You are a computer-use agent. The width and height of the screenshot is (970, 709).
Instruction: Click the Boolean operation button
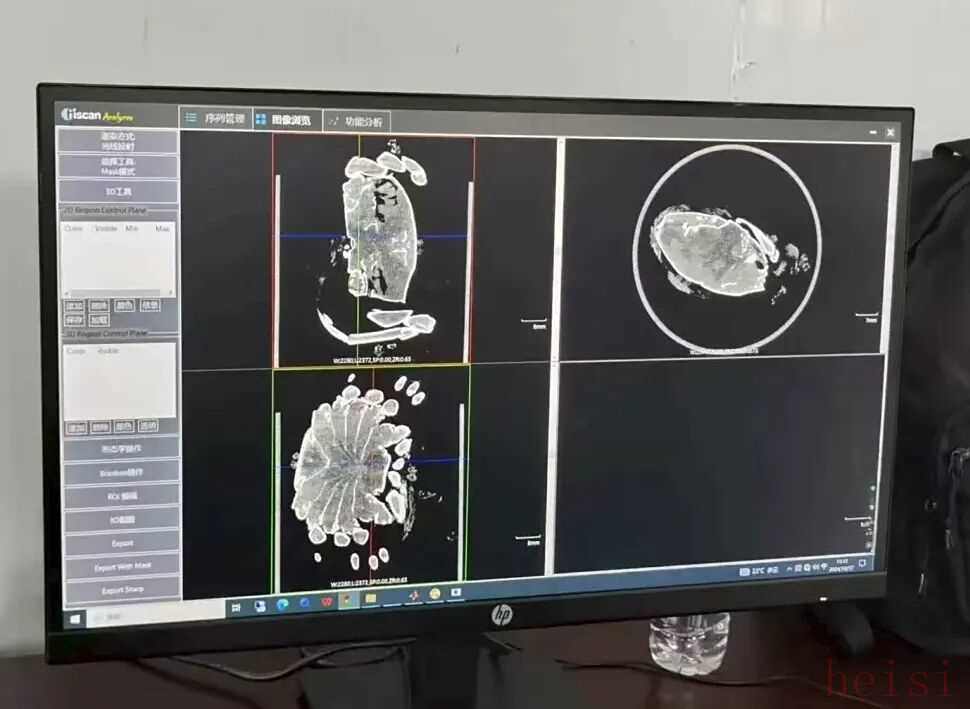pyautogui.click(x=122, y=473)
